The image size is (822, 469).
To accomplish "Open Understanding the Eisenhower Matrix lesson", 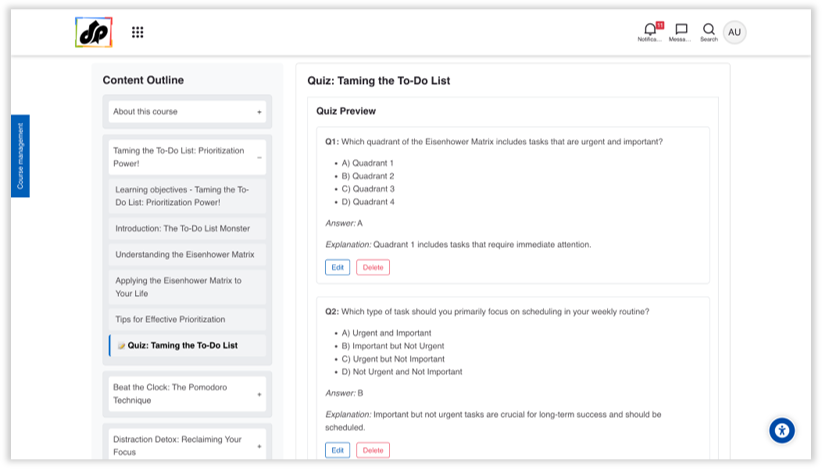I will pyautogui.click(x=187, y=255).
